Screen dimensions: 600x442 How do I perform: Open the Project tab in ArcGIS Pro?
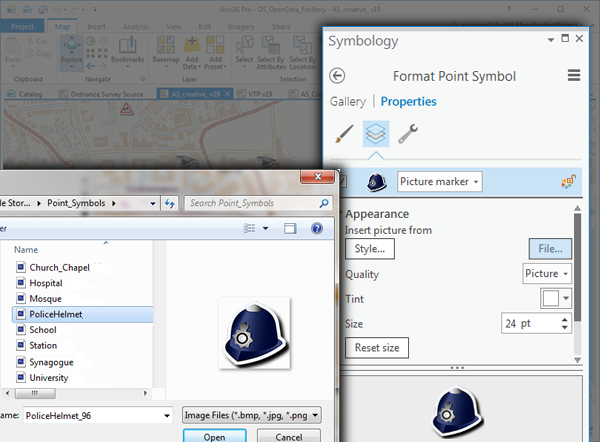[22, 26]
